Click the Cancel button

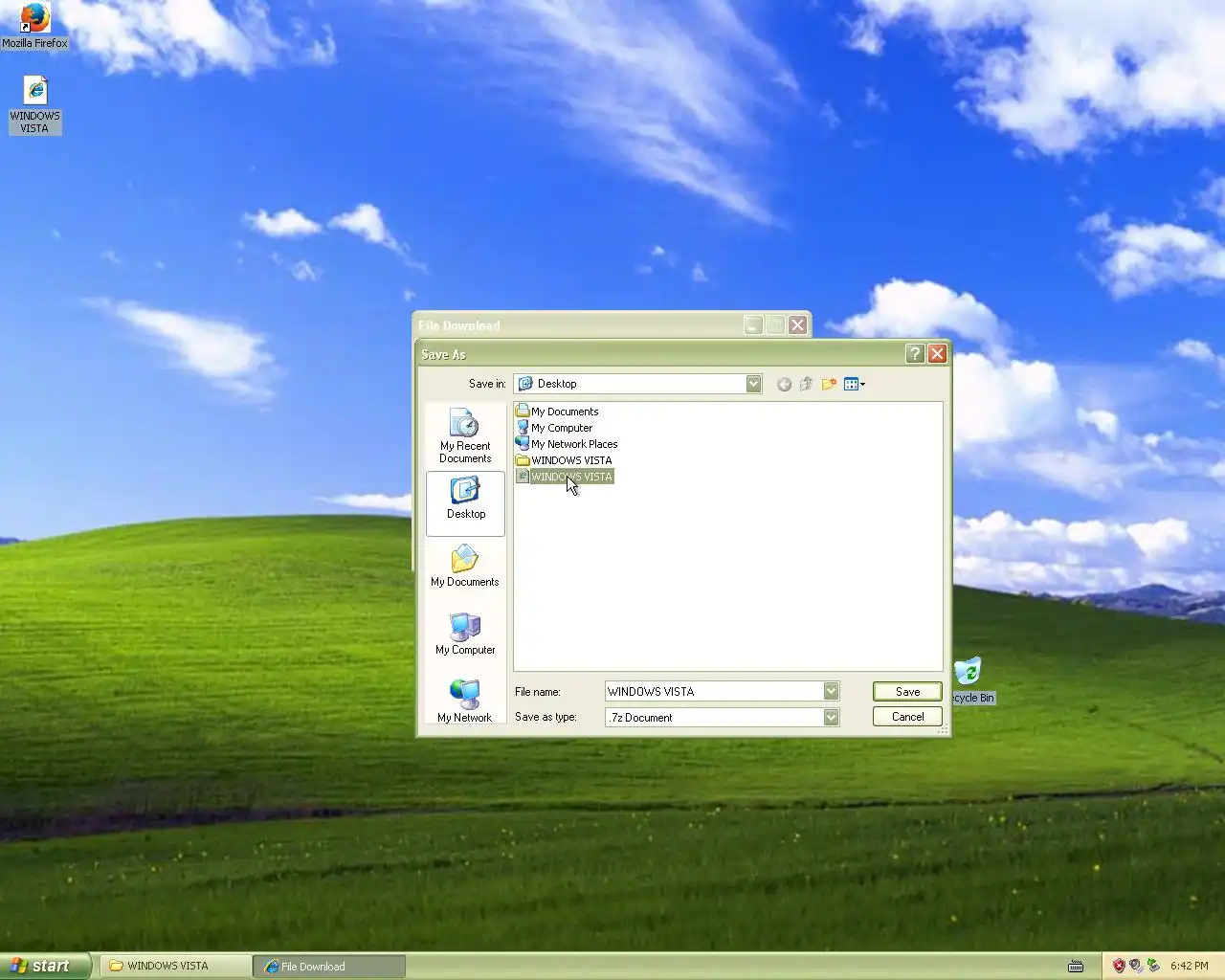[x=907, y=716]
